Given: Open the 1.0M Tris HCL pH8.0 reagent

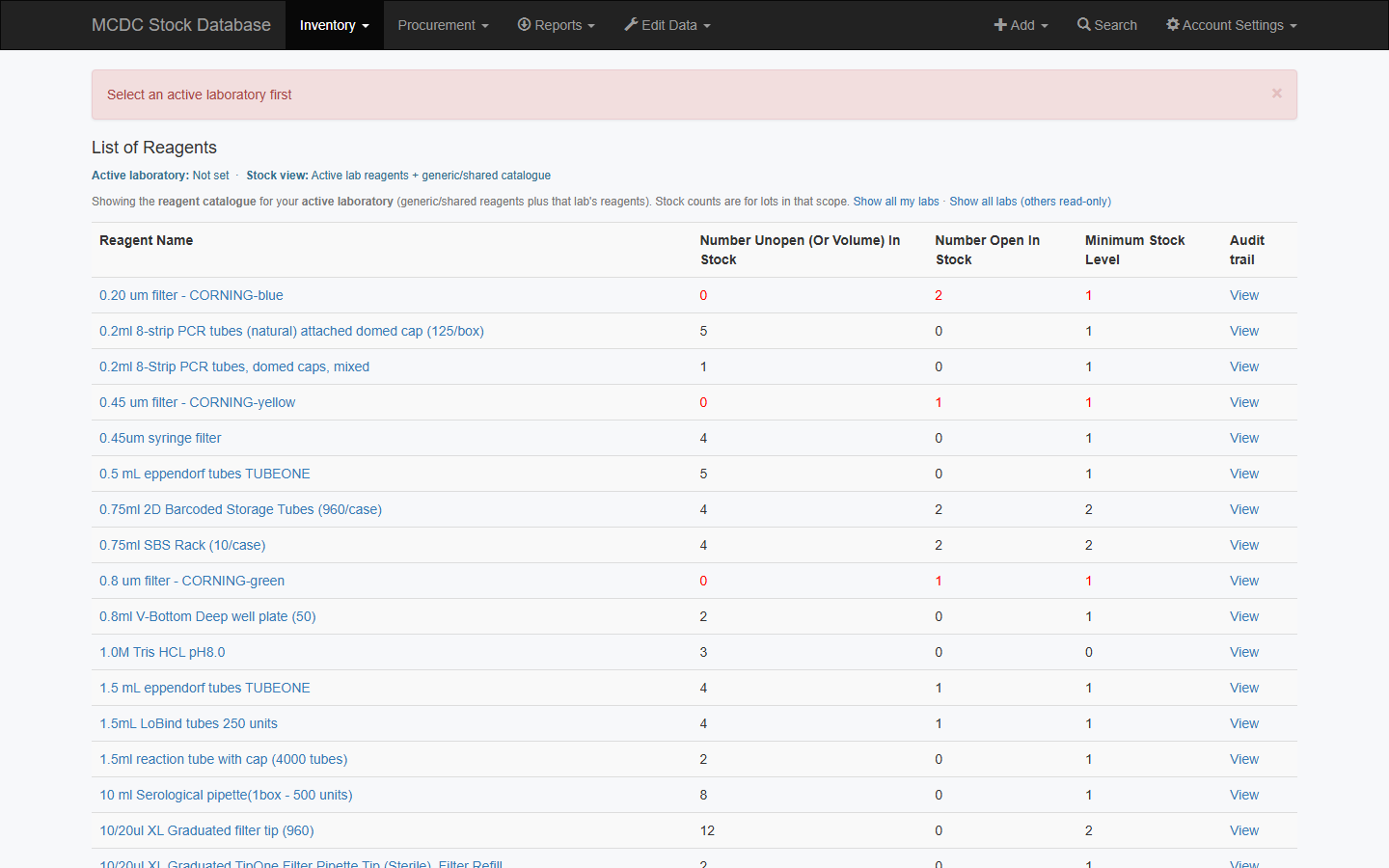Looking at the screenshot, I should click(x=162, y=652).
